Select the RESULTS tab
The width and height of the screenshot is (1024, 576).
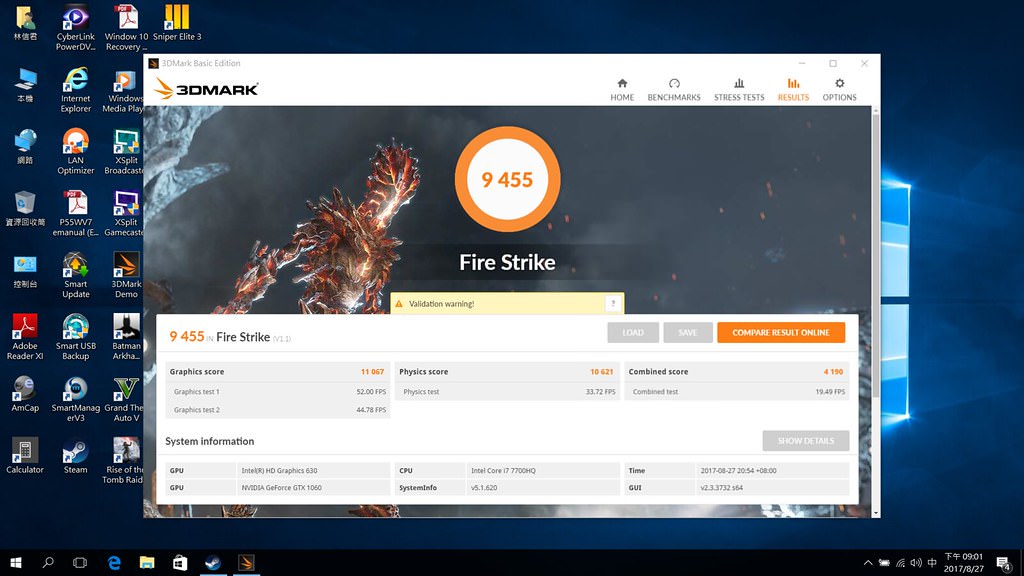click(x=793, y=89)
